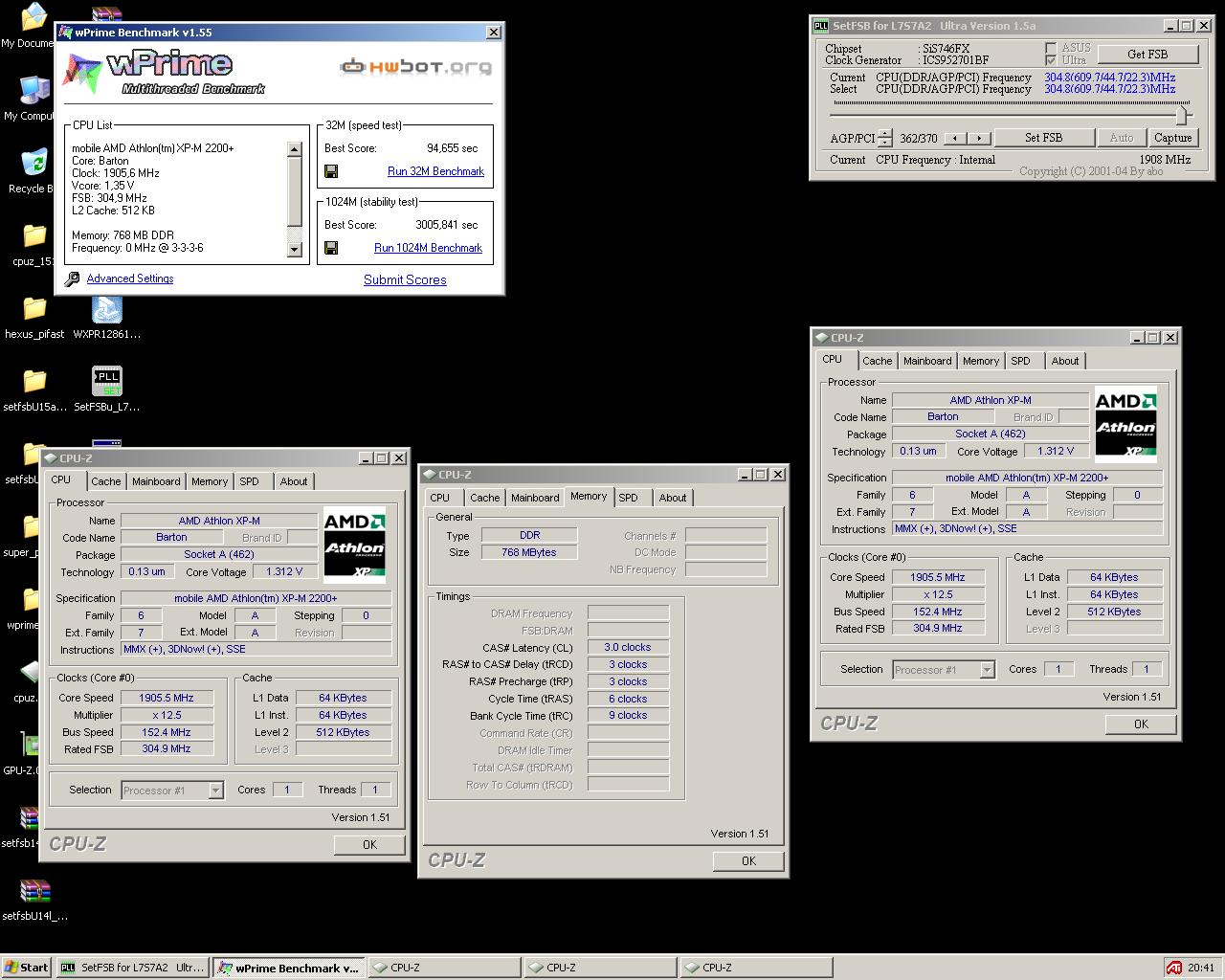This screenshot has height=980, width=1225.
Task: Click the ATI tray icon
Action: point(1173,968)
